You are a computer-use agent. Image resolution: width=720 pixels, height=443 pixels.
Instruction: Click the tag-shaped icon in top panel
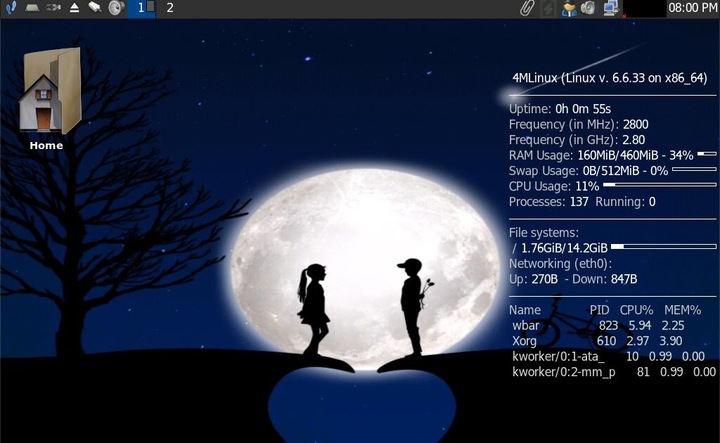click(95, 8)
